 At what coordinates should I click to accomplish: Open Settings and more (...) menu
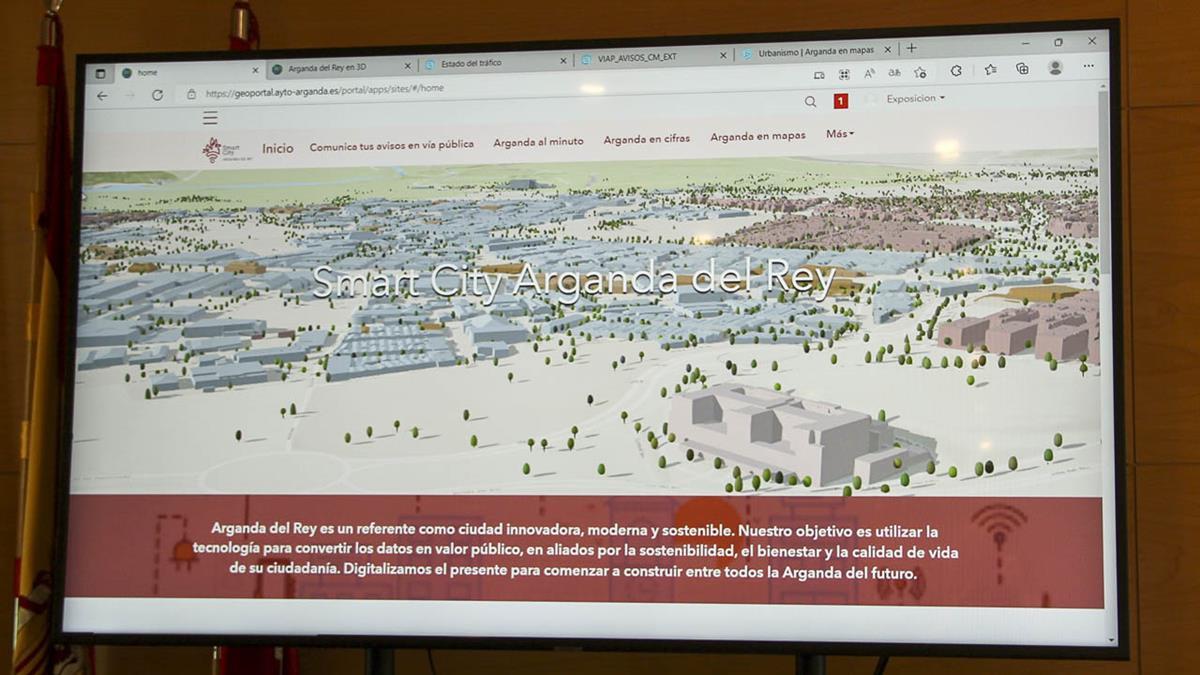1089,66
